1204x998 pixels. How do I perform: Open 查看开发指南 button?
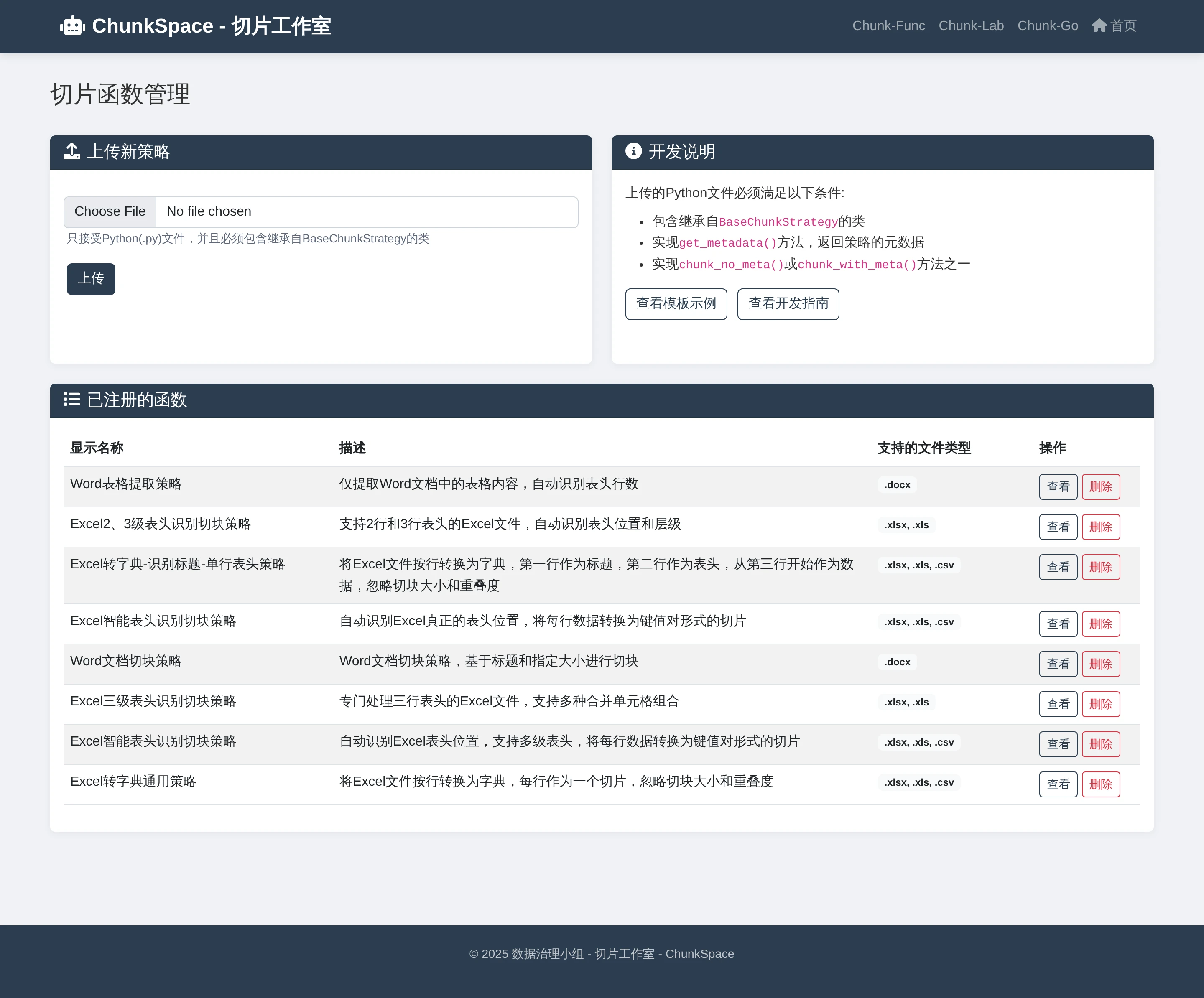pos(788,304)
